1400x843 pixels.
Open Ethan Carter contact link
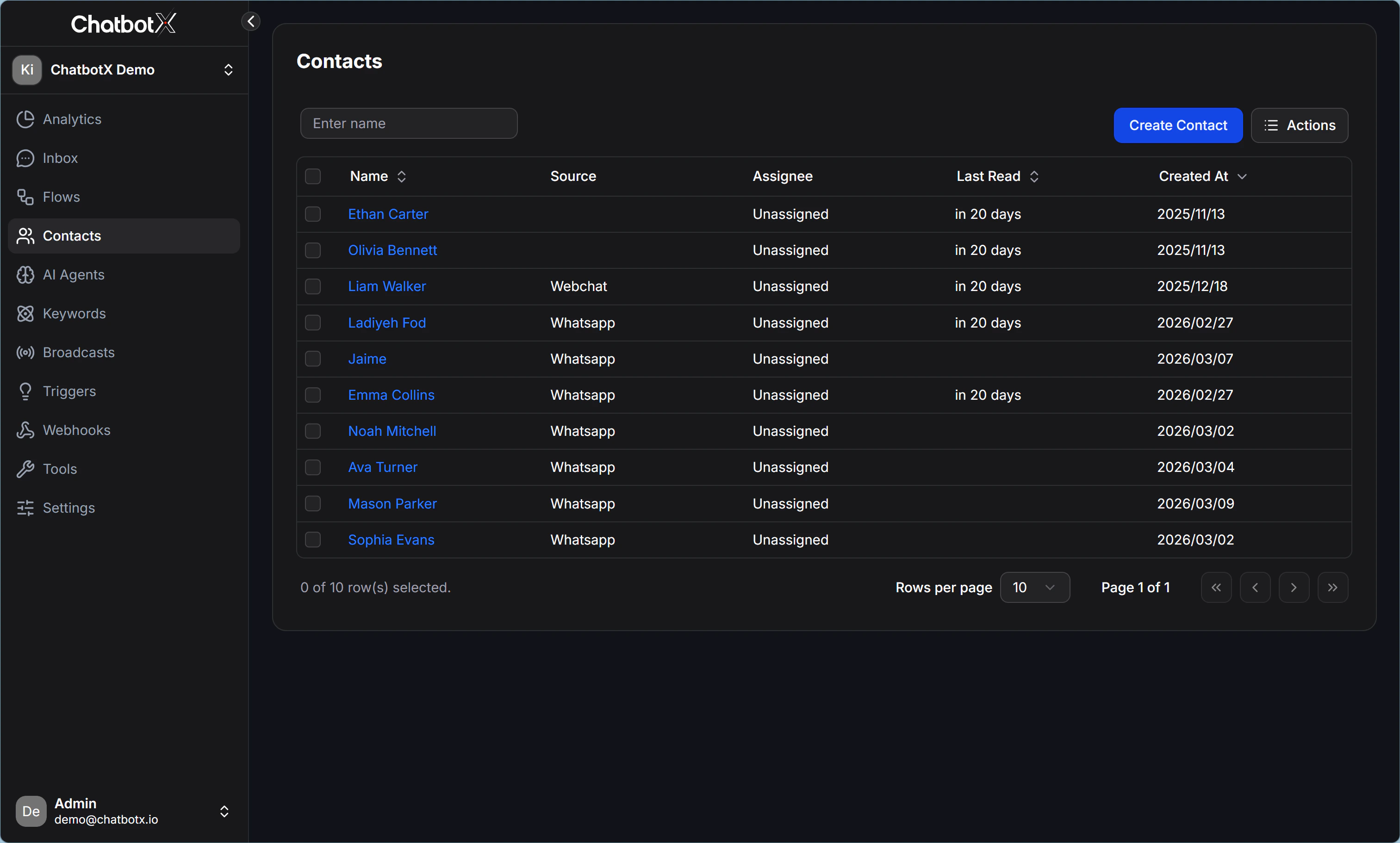[388, 214]
